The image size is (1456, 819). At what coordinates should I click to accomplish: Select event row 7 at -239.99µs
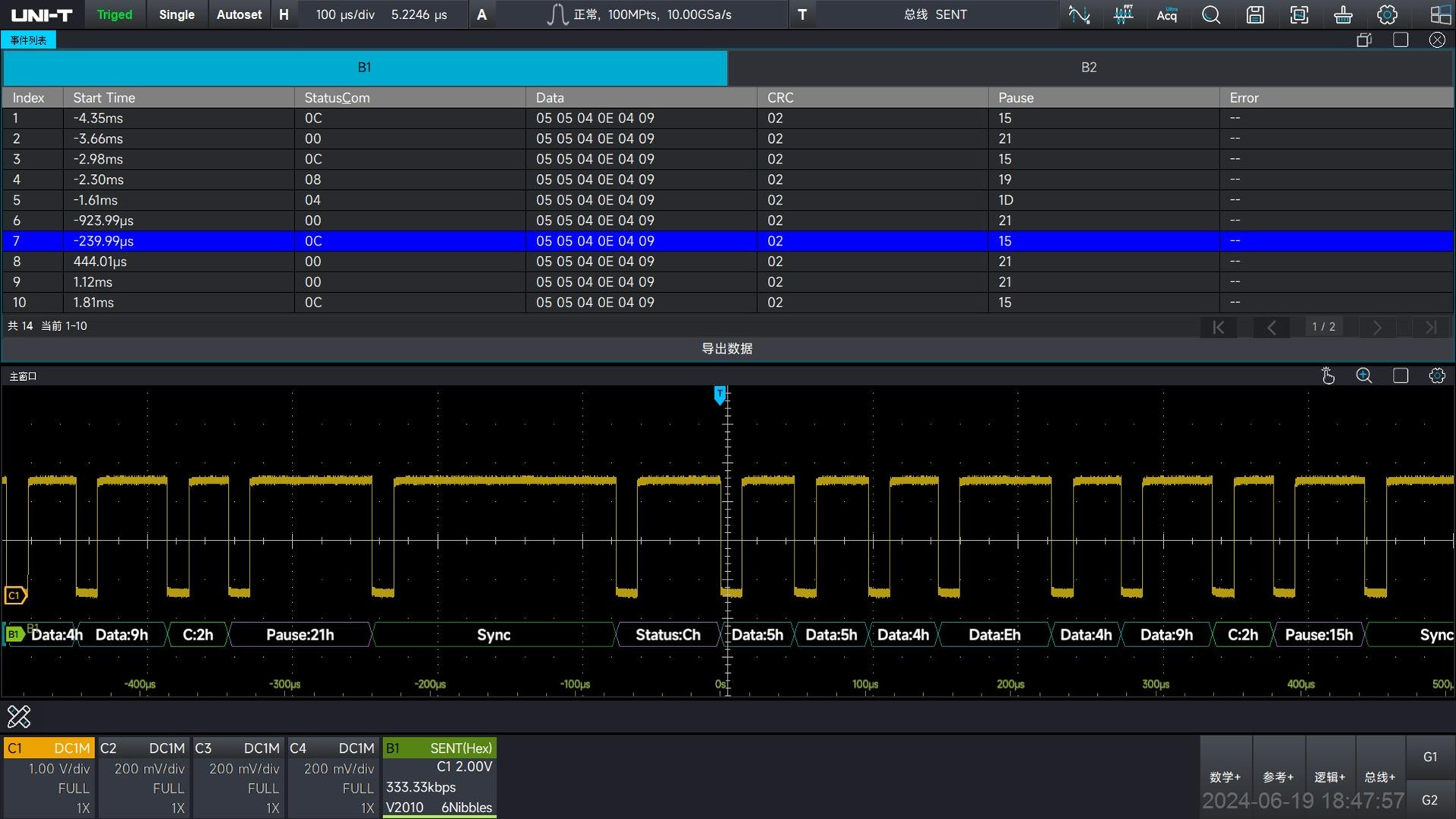pyautogui.click(x=727, y=241)
